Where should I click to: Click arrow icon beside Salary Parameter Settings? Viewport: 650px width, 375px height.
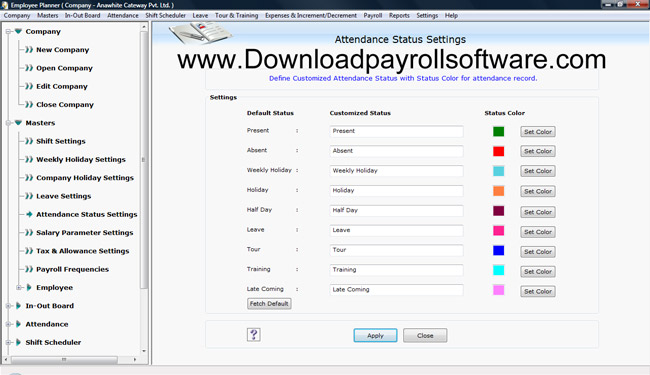(29, 232)
